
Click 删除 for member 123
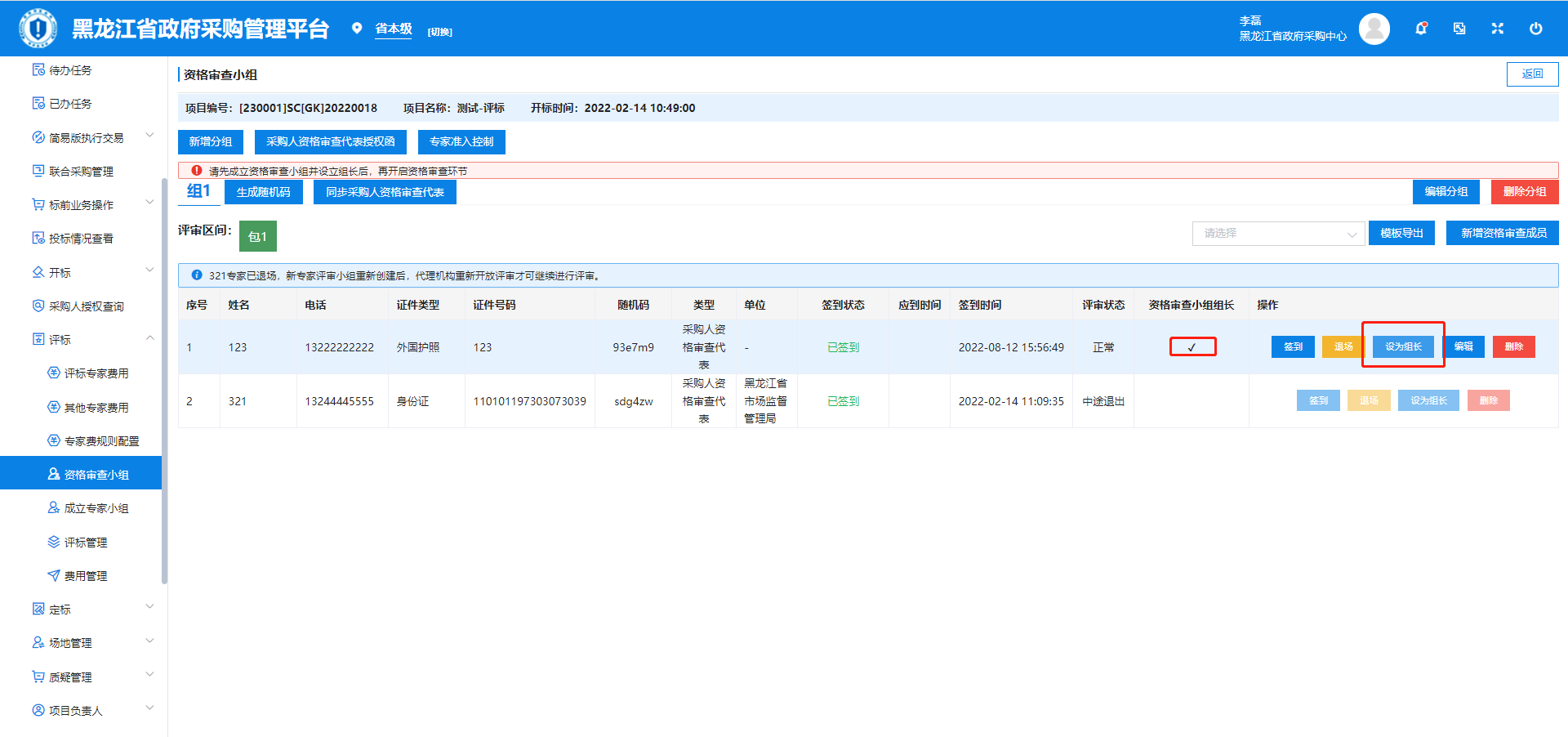1514,346
